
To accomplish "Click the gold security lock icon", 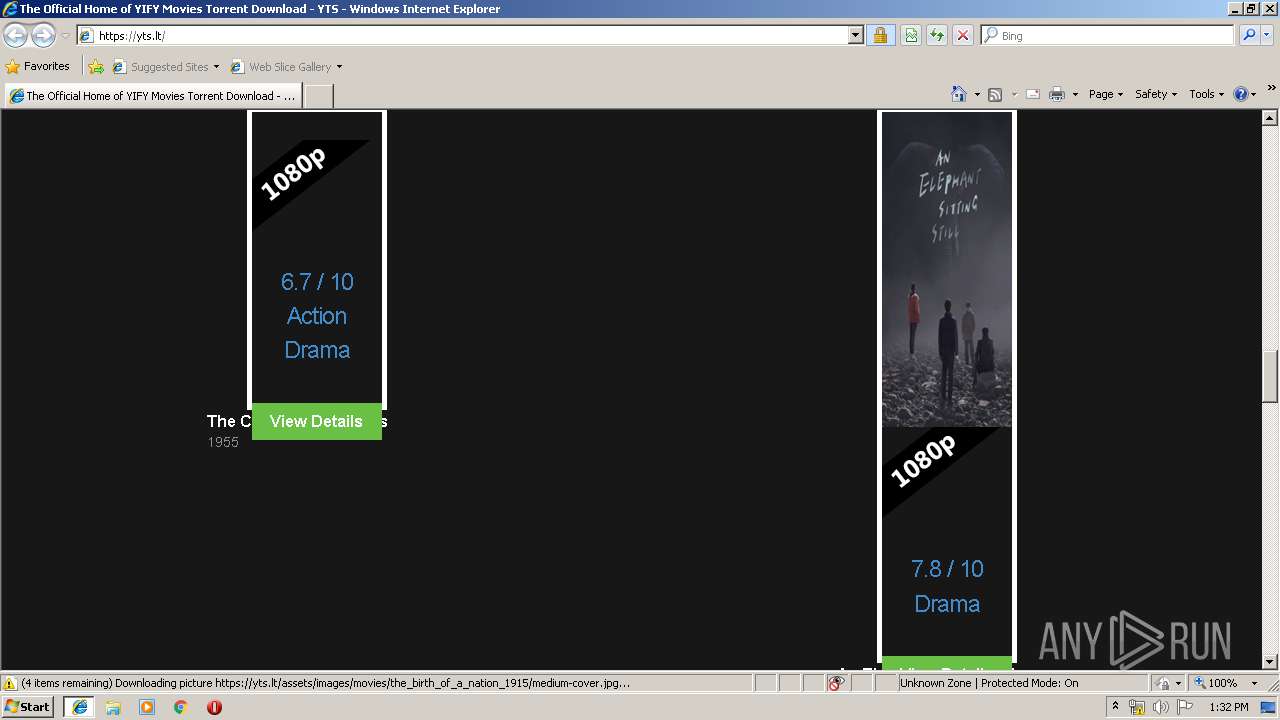I will 880,36.
